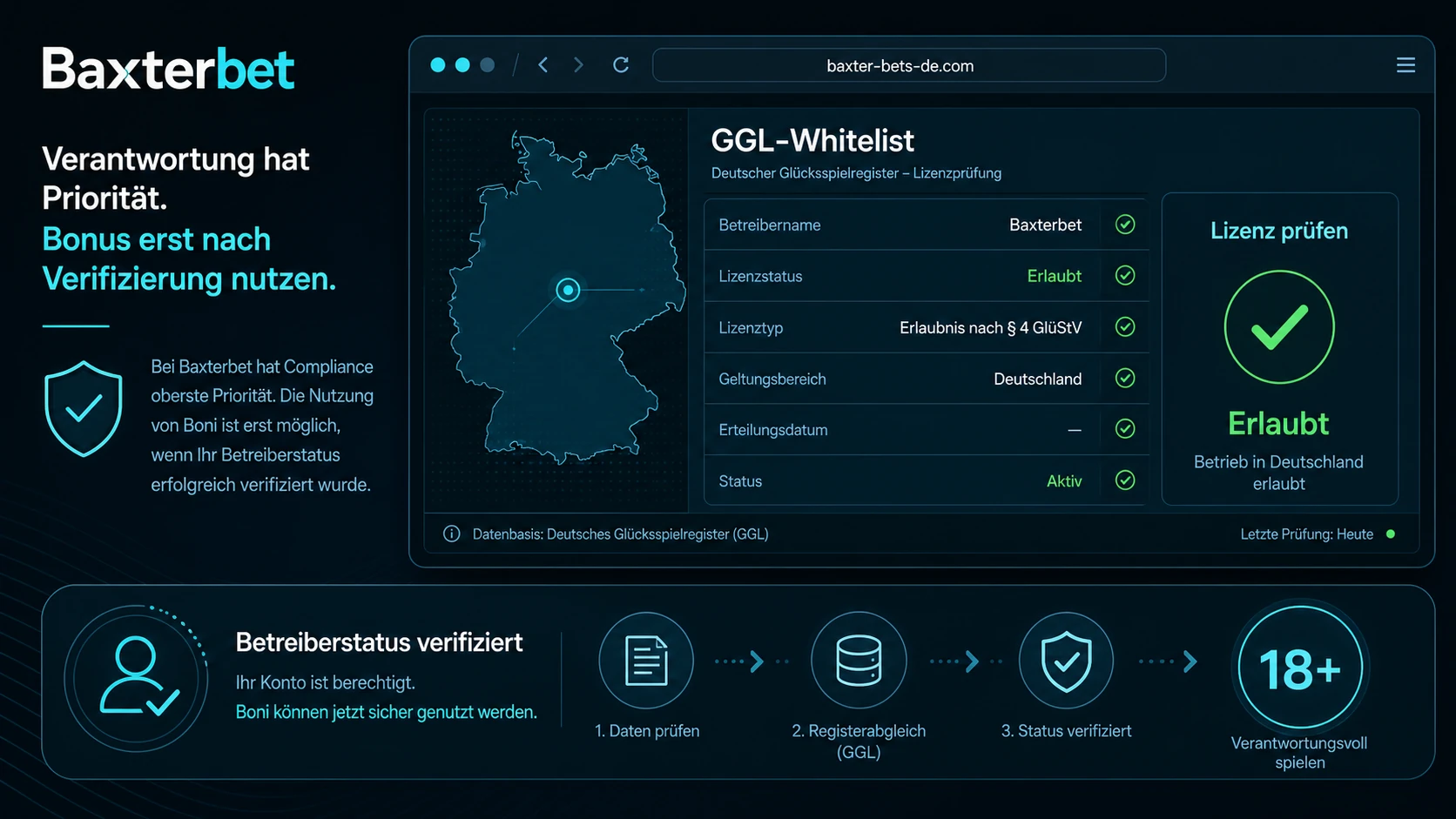Click the Baxterbet logo
Screen dimensions: 1456x819
(x=168, y=70)
